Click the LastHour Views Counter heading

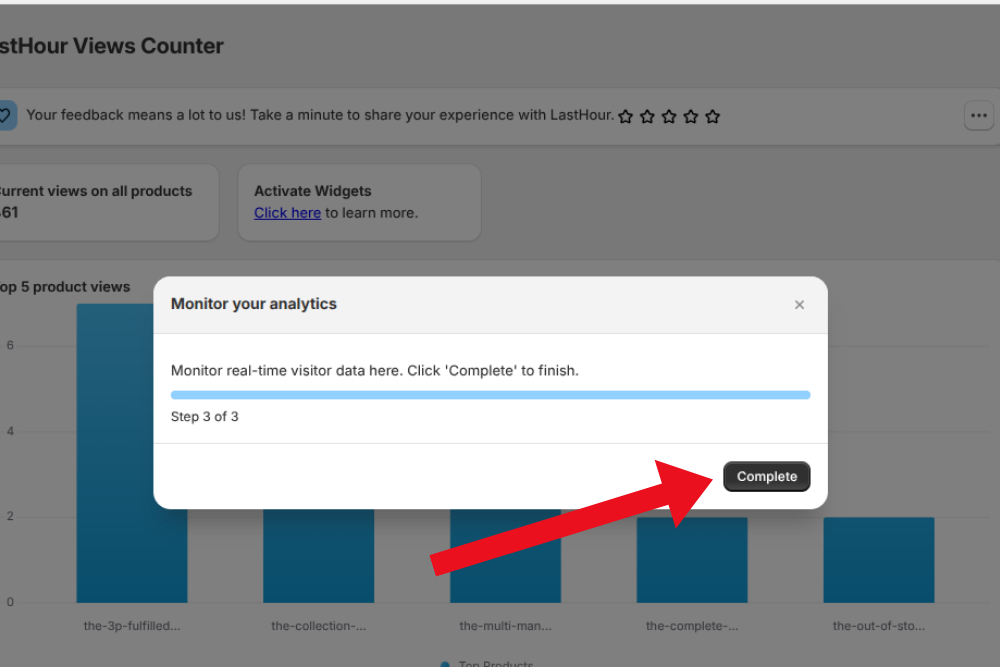(110, 46)
